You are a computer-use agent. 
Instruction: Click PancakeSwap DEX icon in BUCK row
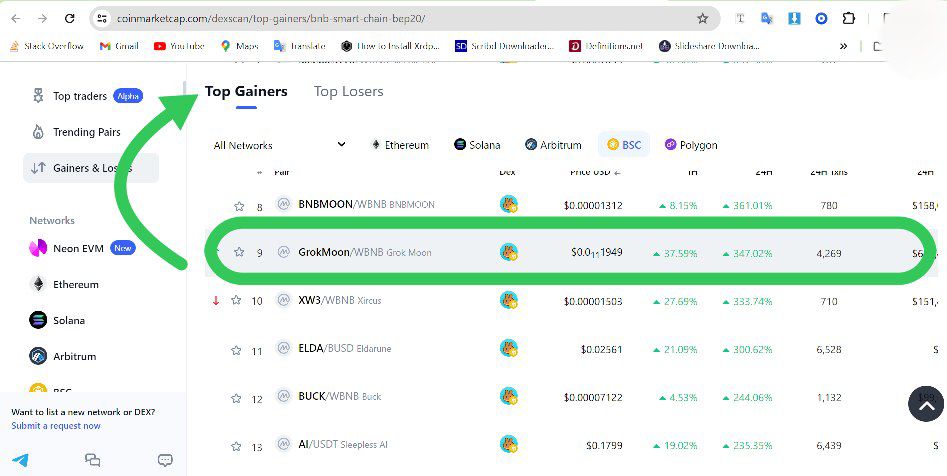tap(509, 397)
